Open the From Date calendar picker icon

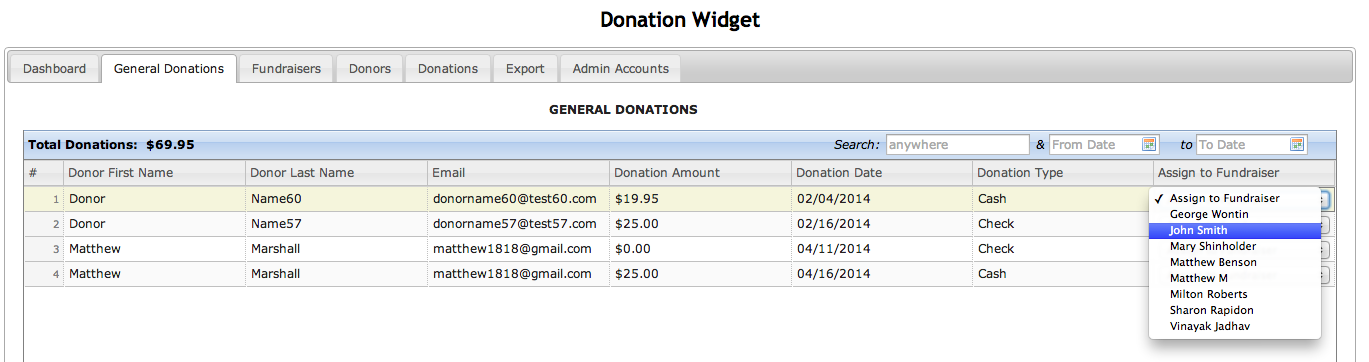(1149, 145)
